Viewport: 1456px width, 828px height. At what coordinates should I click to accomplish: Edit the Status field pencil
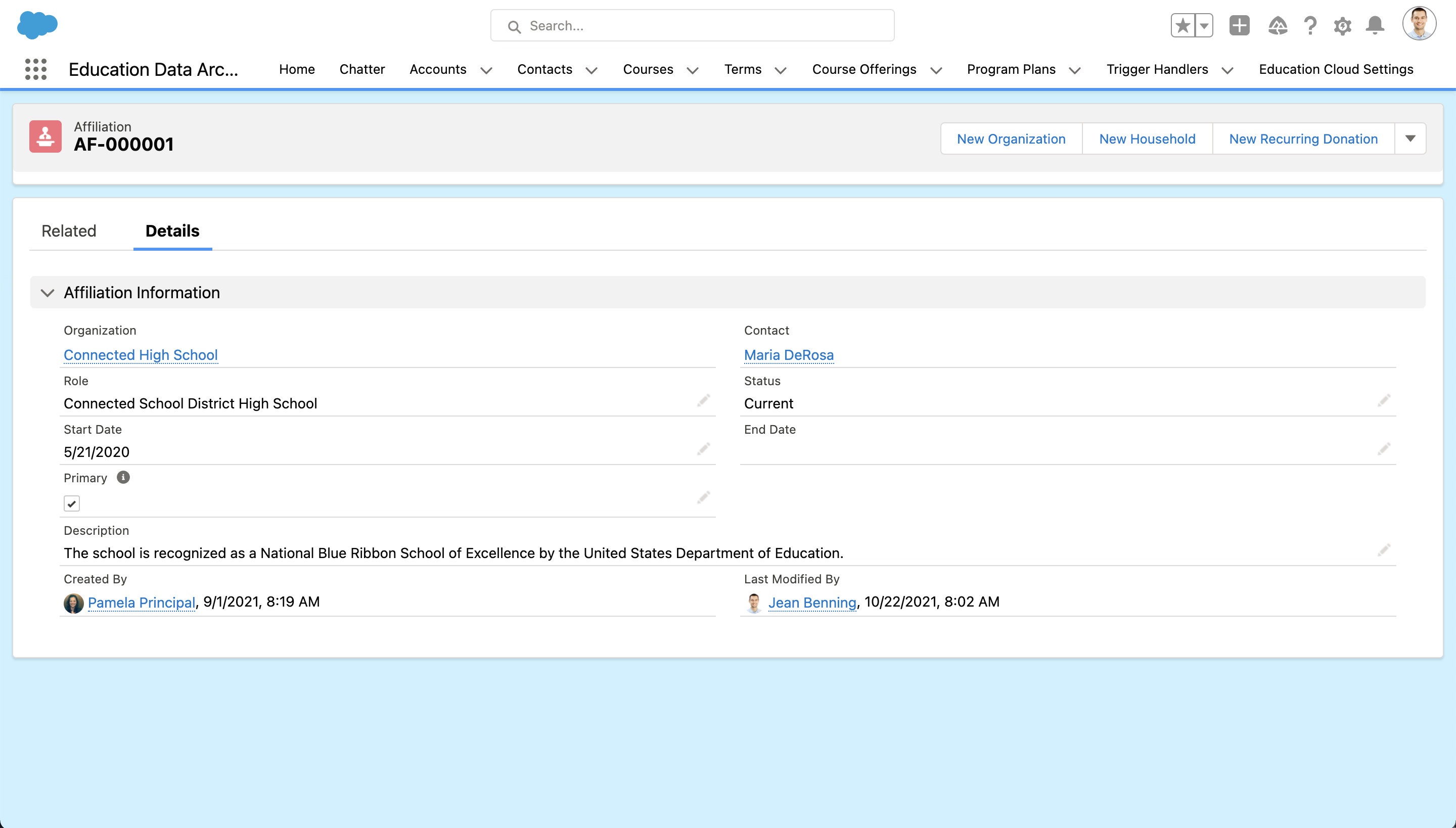1384,401
